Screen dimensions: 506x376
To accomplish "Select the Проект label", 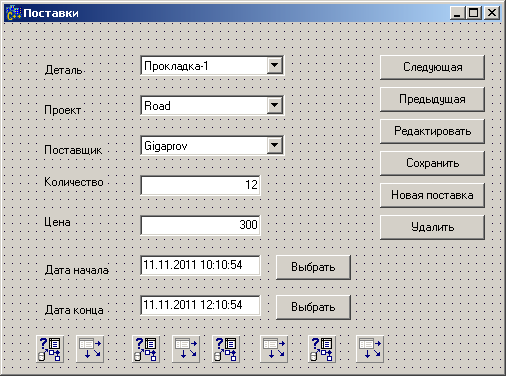I will [63, 110].
